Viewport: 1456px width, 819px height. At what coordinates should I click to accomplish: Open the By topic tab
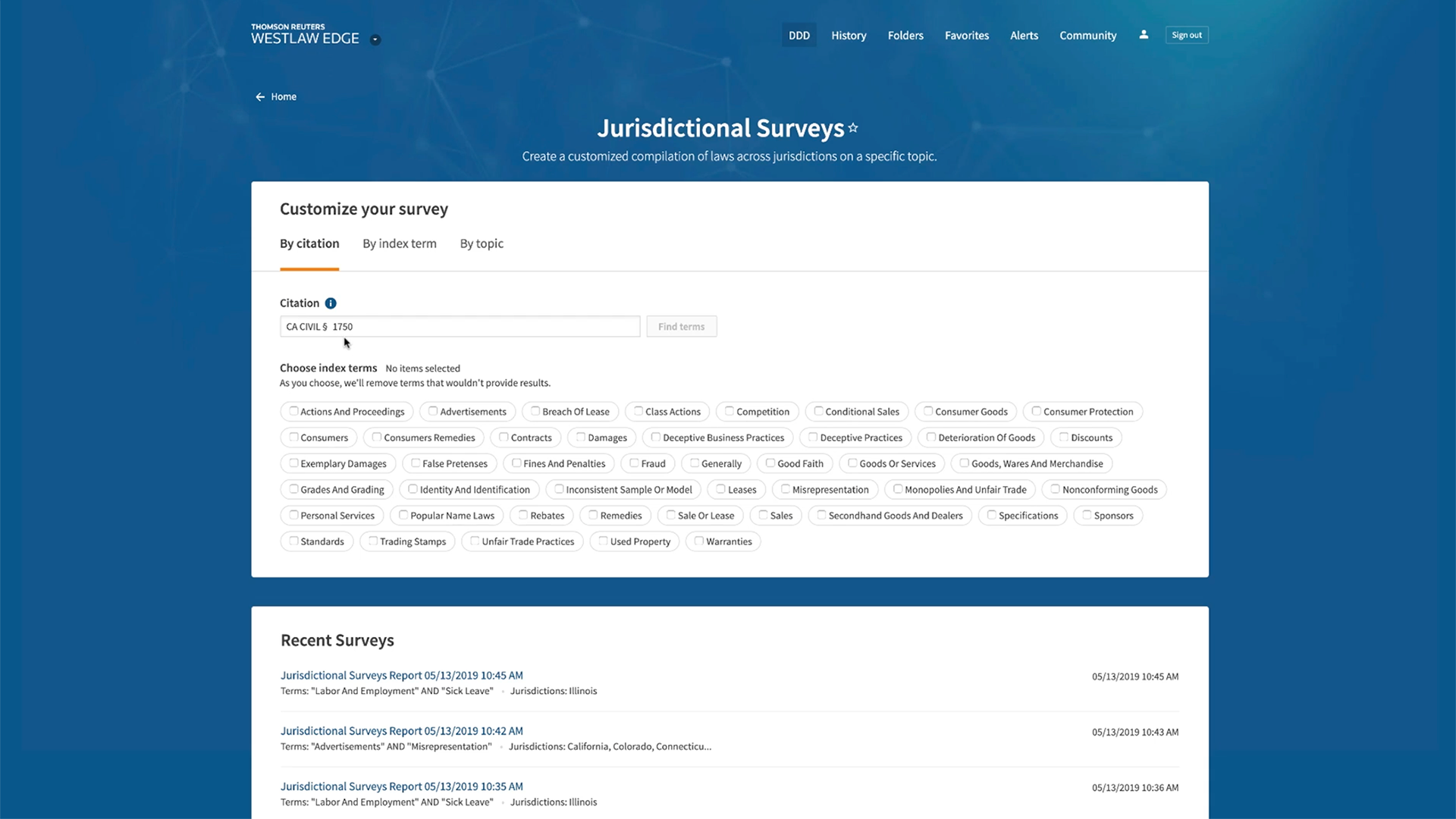pyautogui.click(x=482, y=243)
